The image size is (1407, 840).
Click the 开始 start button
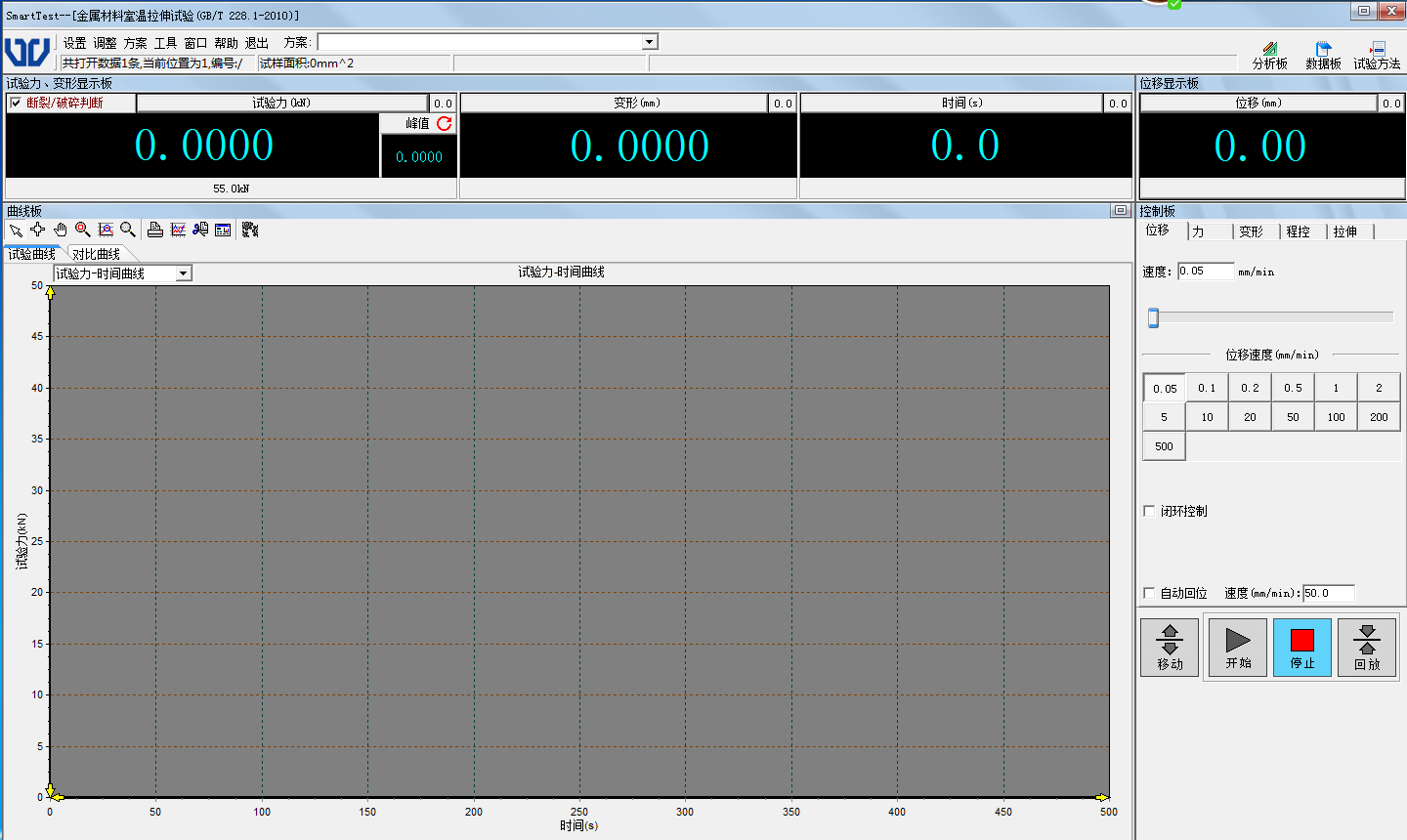tap(1238, 648)
